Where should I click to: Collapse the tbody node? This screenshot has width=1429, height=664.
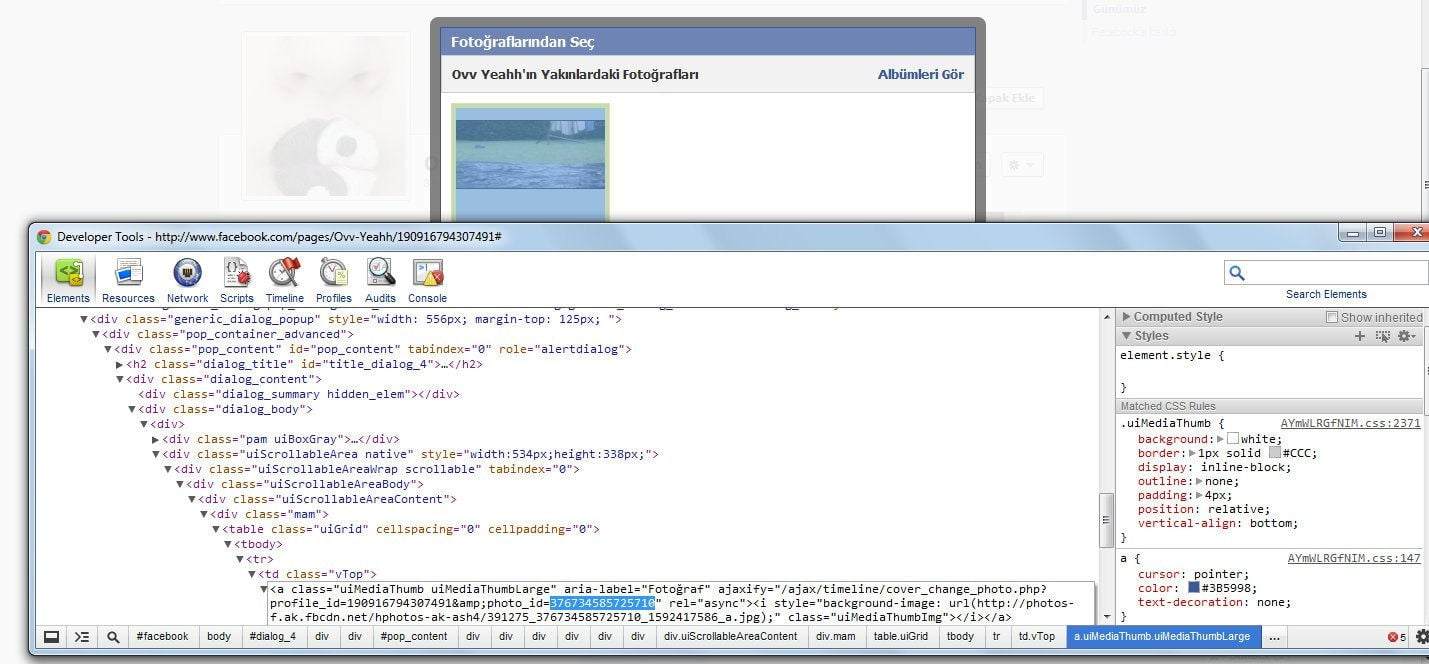pyautogui.click(x=228, y=544)
